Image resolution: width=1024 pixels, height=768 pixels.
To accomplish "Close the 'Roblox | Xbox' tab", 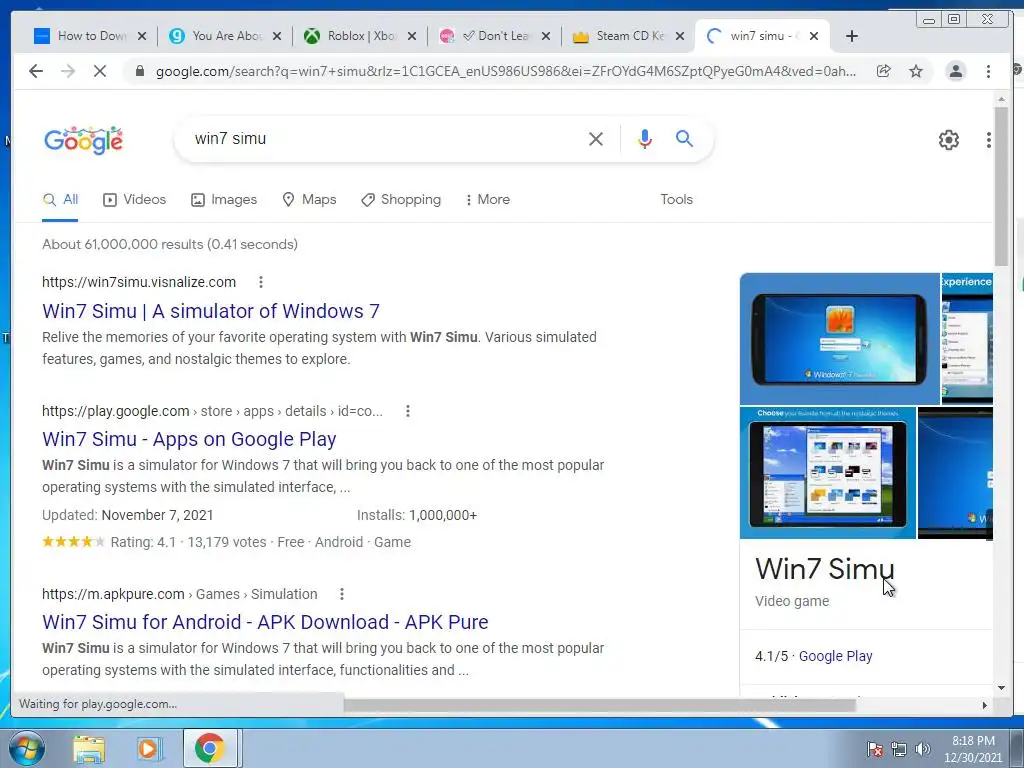I will tap(411, 36).
